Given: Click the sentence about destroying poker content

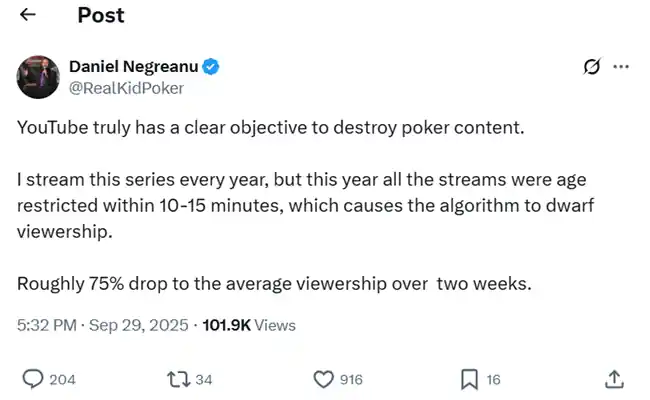Looking at the screenshot, I should point(270,129).
